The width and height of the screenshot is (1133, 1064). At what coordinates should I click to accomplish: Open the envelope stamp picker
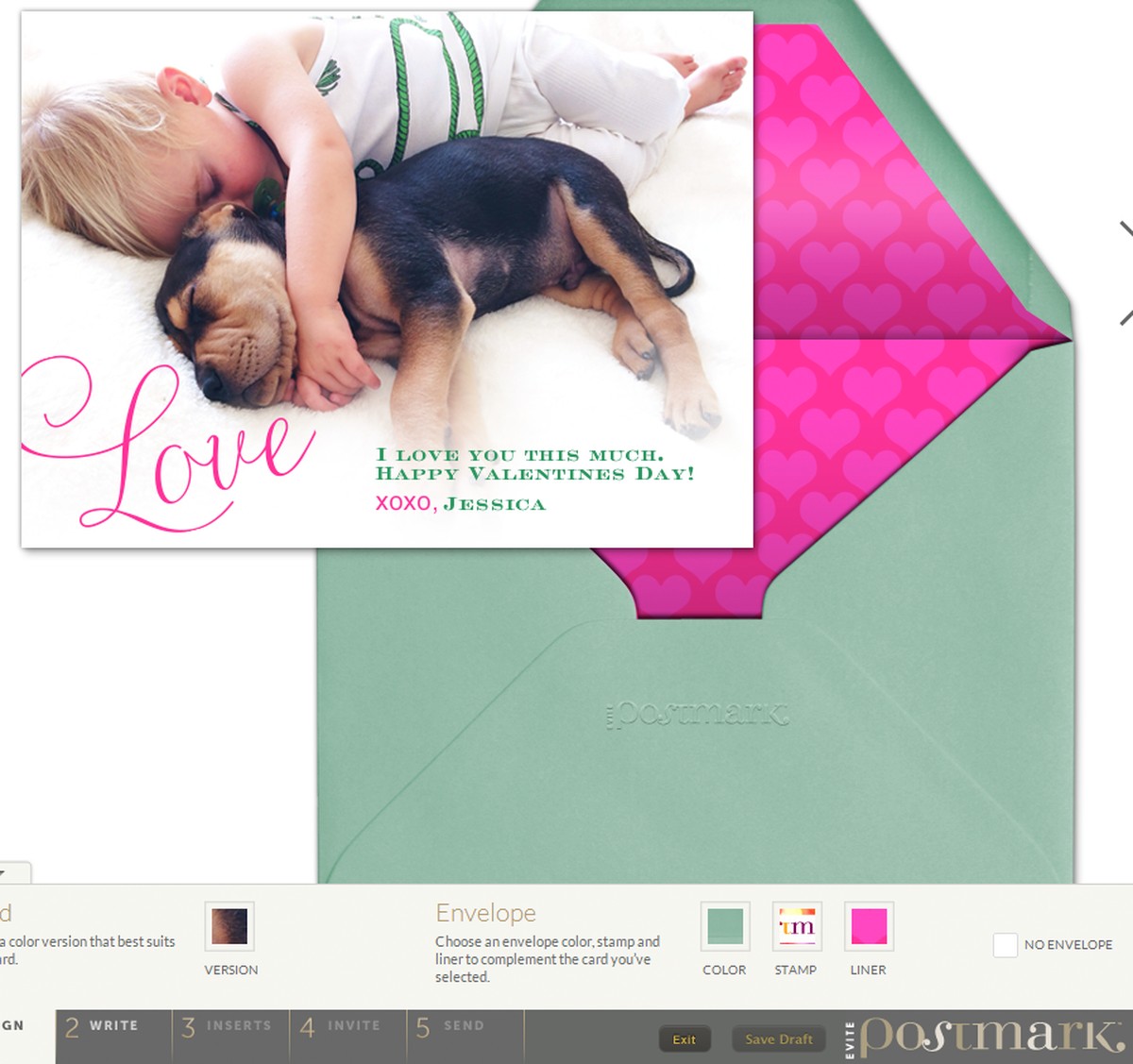(796, 926)
